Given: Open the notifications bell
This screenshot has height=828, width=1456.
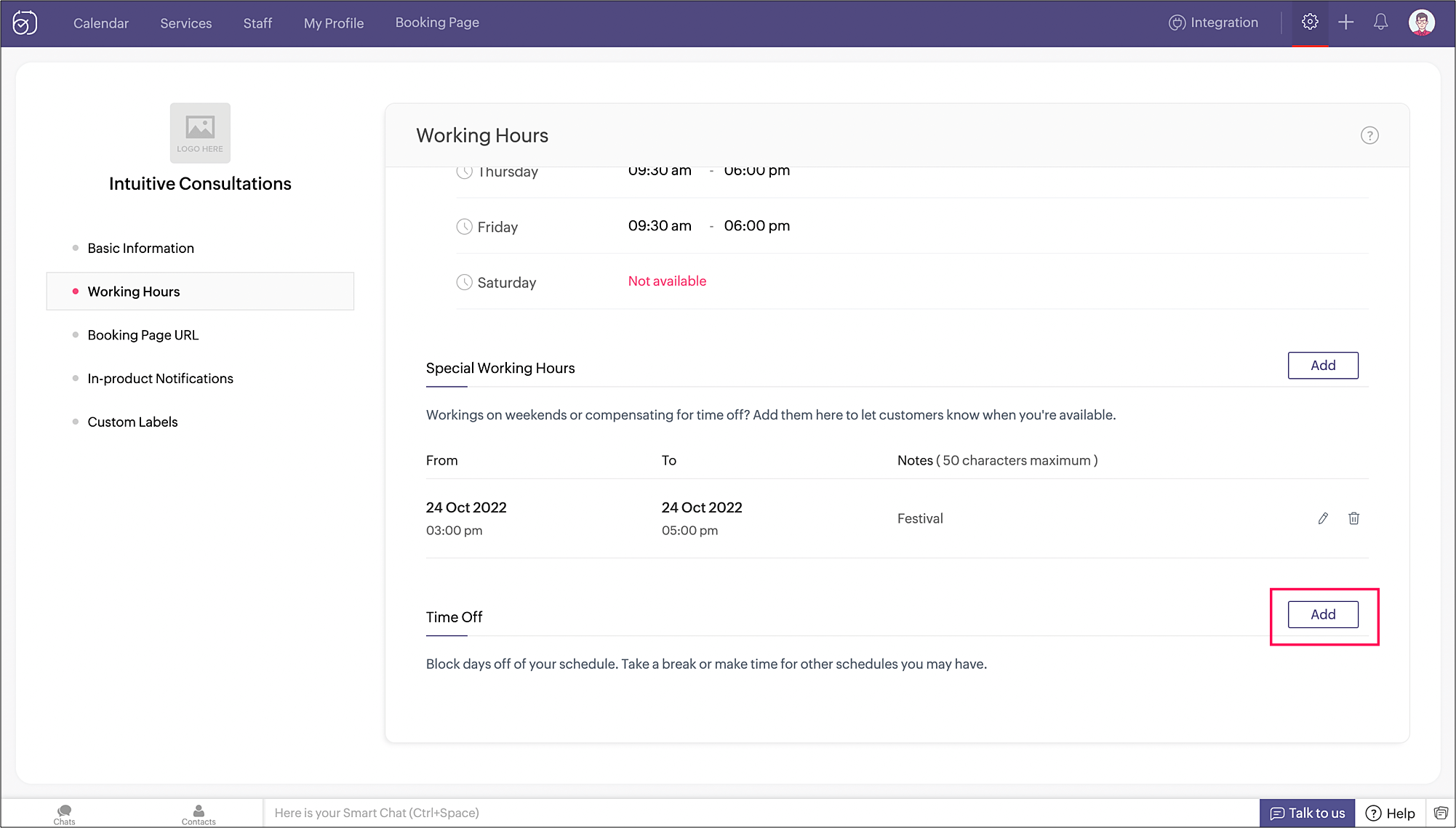Looking at the screenshot, I should click(x=1380, y=23).
